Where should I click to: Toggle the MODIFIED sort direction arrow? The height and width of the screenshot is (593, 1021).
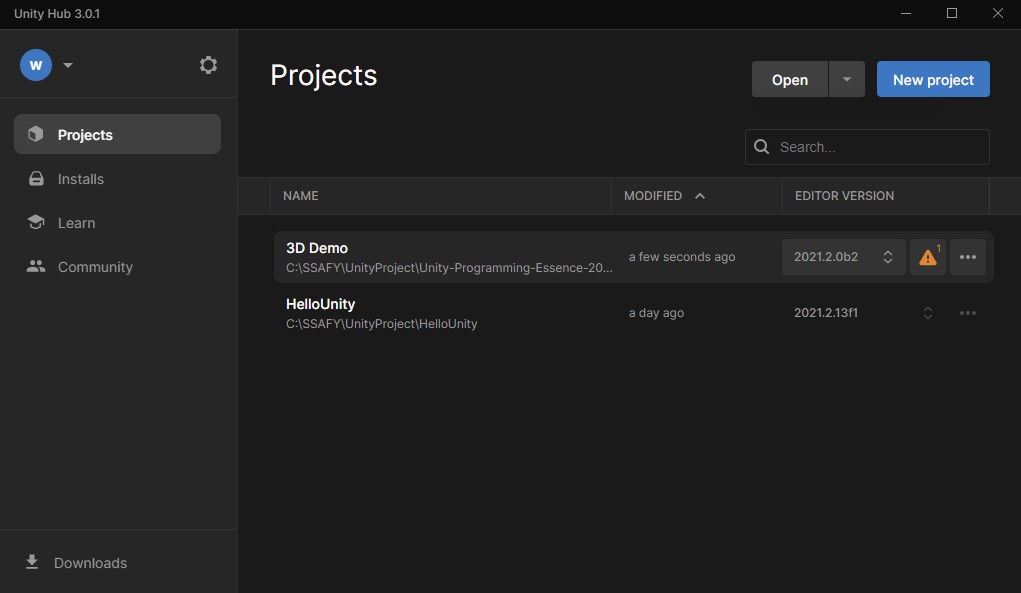[700, 196]
